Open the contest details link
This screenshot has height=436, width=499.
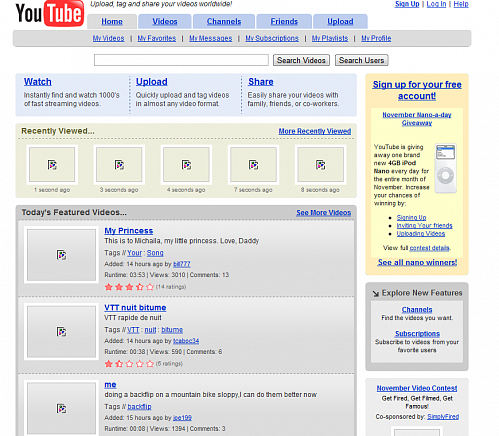click(429, 248)
